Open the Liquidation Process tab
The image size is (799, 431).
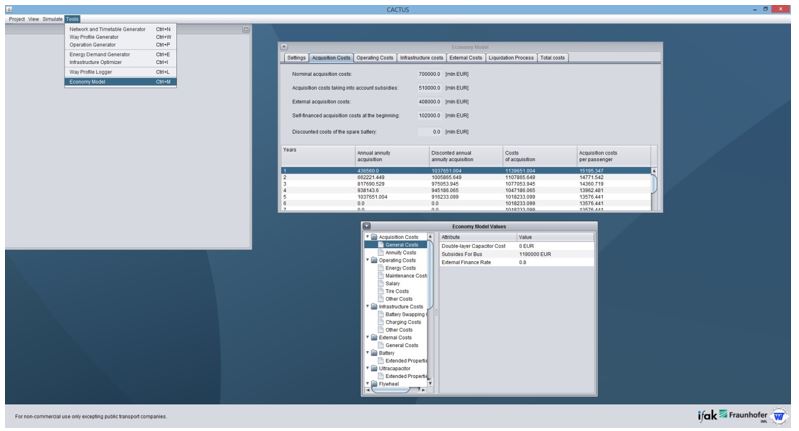click(512, 58)
